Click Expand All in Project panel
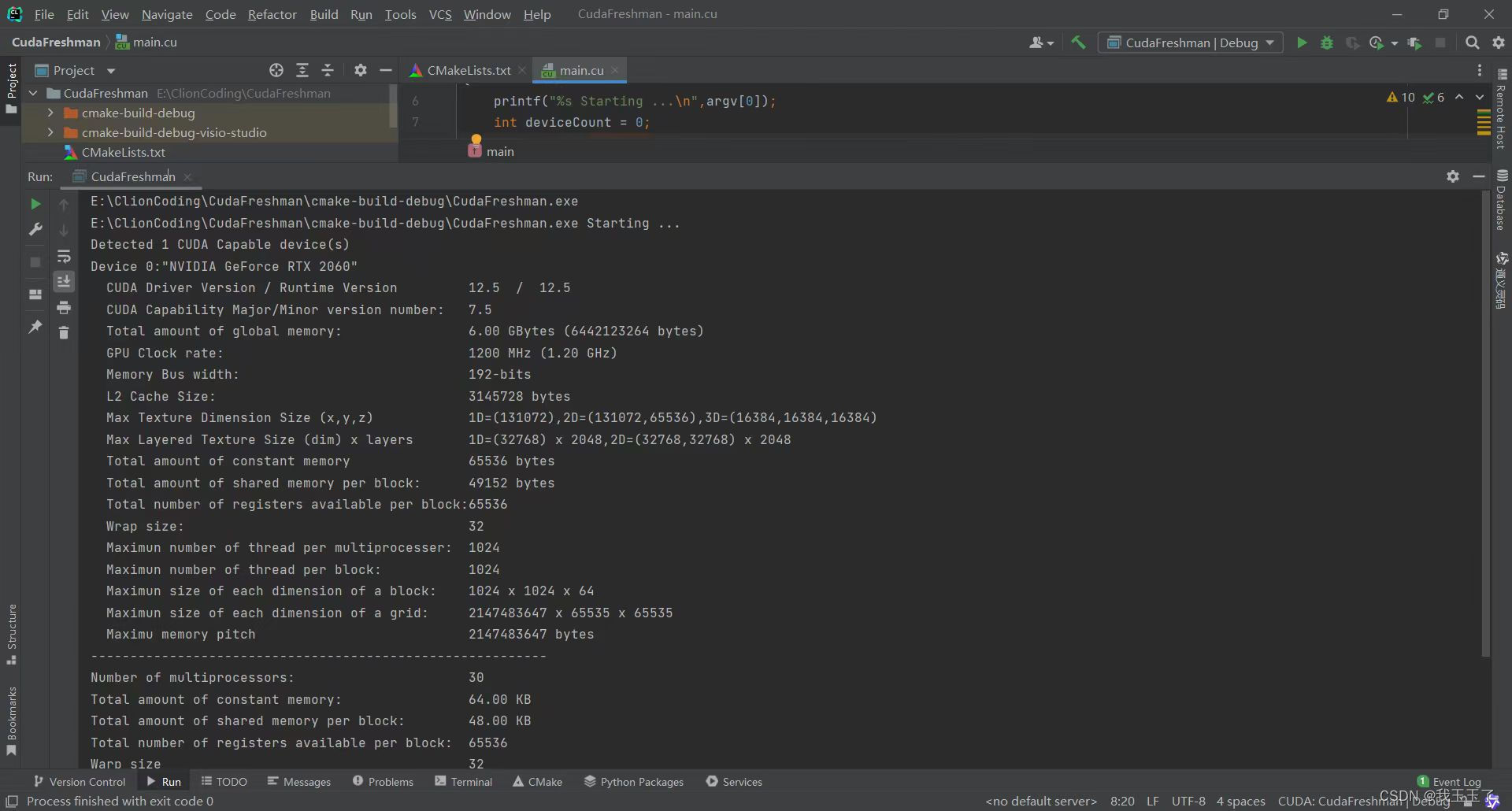Screen dimensions: 1512x811 (302, 70)
